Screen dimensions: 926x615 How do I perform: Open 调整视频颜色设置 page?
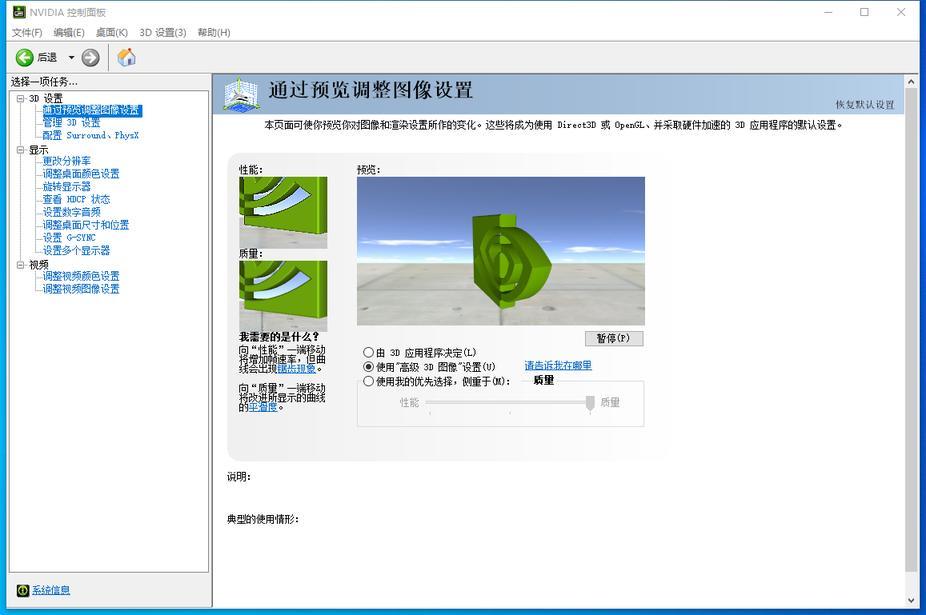[x=81, y=276]
